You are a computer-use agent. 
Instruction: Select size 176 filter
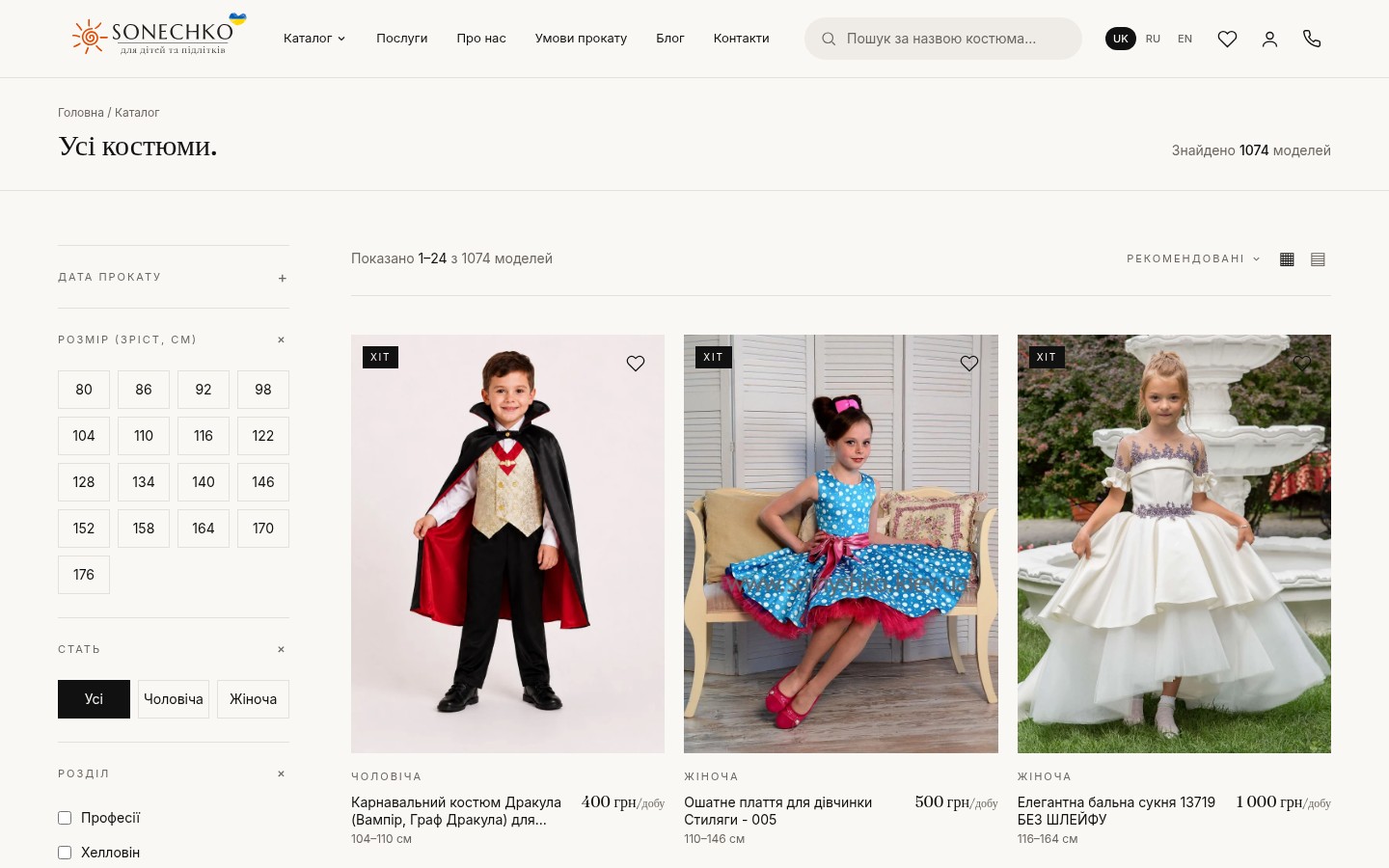84,575
